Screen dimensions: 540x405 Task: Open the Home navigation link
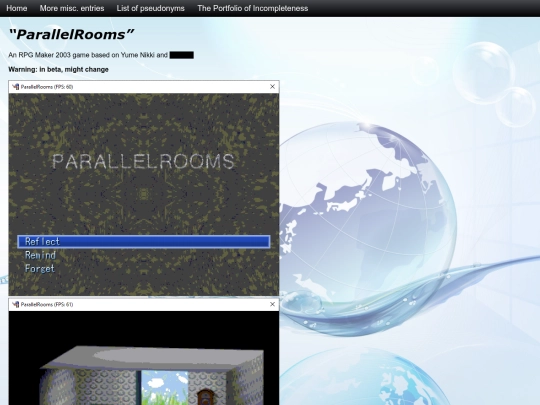tap(17, 8)
